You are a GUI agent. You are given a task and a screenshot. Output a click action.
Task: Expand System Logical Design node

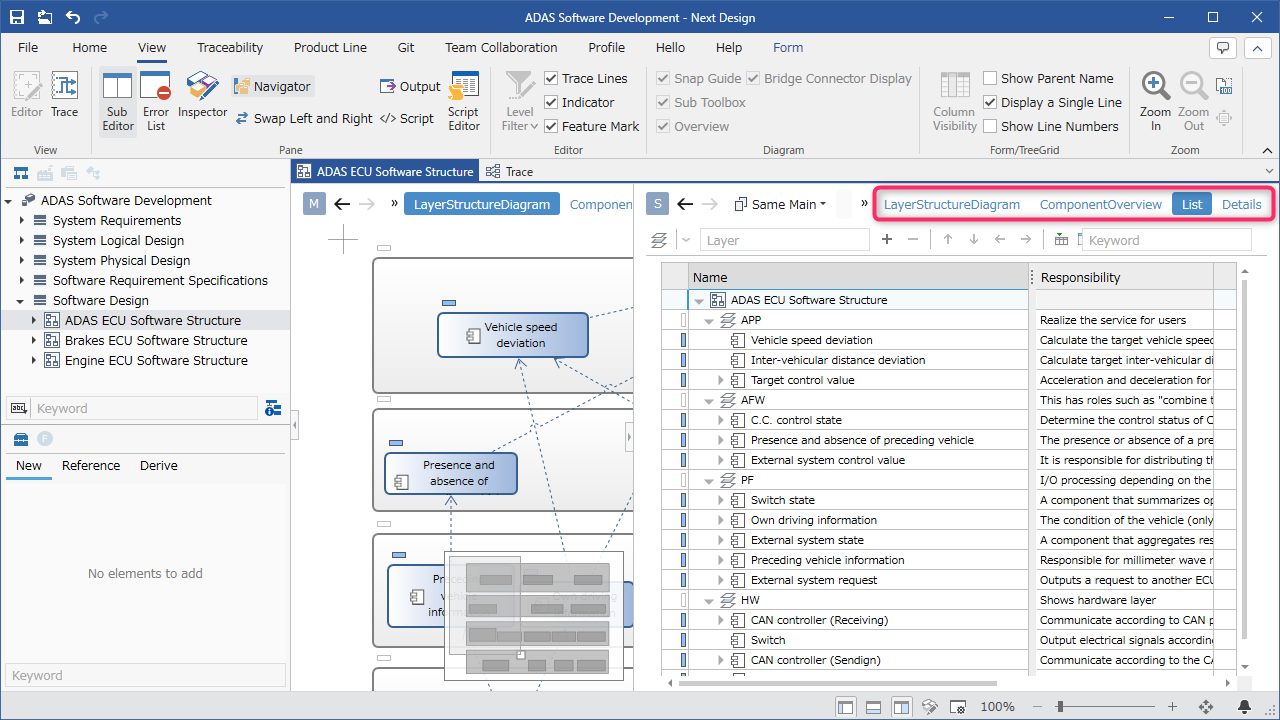(x=22, y=240)
